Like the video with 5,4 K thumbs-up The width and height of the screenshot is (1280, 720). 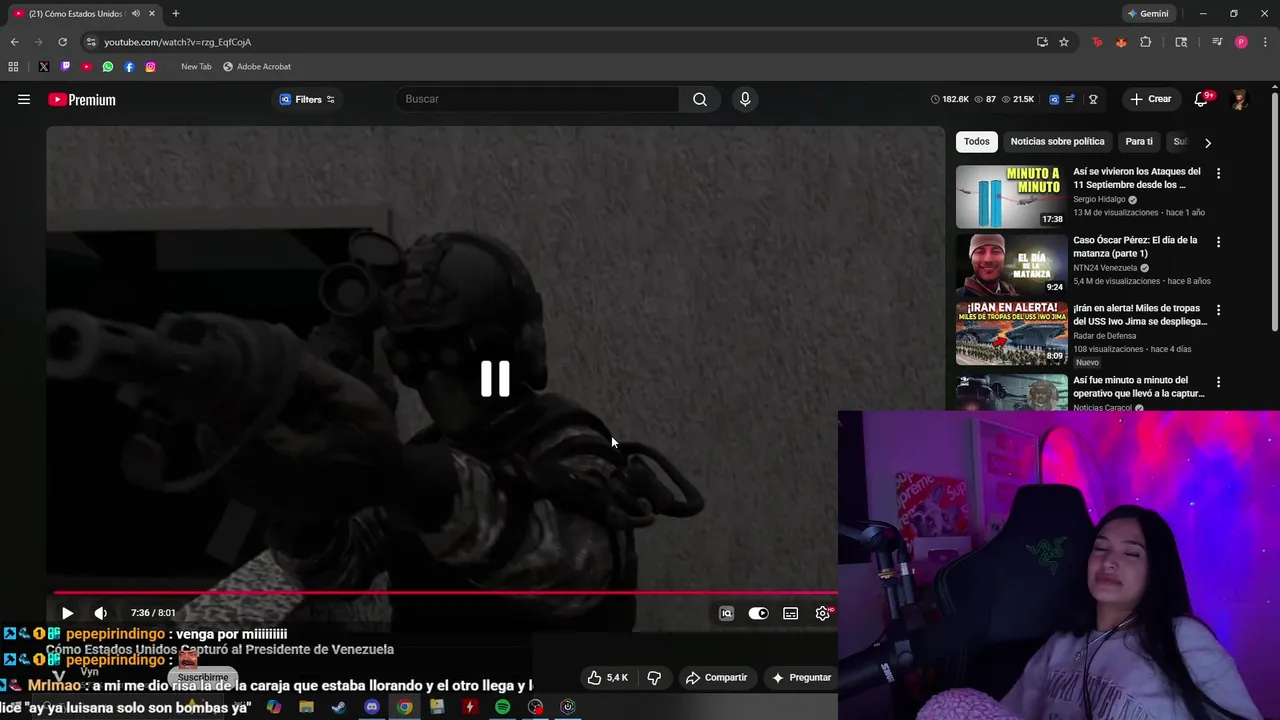point(607,677)
